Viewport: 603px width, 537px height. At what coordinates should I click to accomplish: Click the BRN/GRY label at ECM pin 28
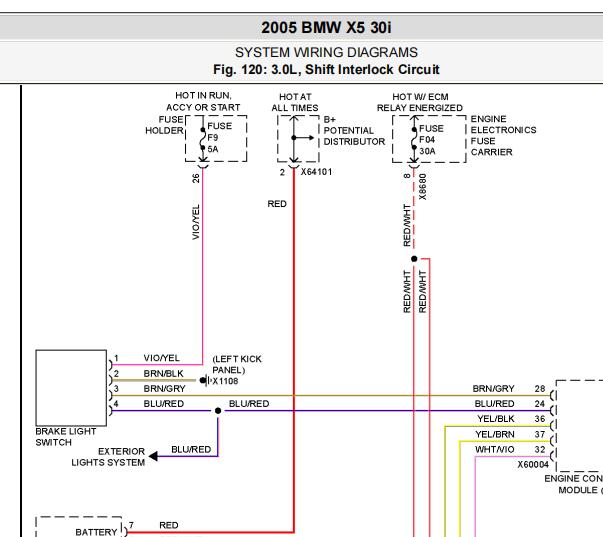493,389
